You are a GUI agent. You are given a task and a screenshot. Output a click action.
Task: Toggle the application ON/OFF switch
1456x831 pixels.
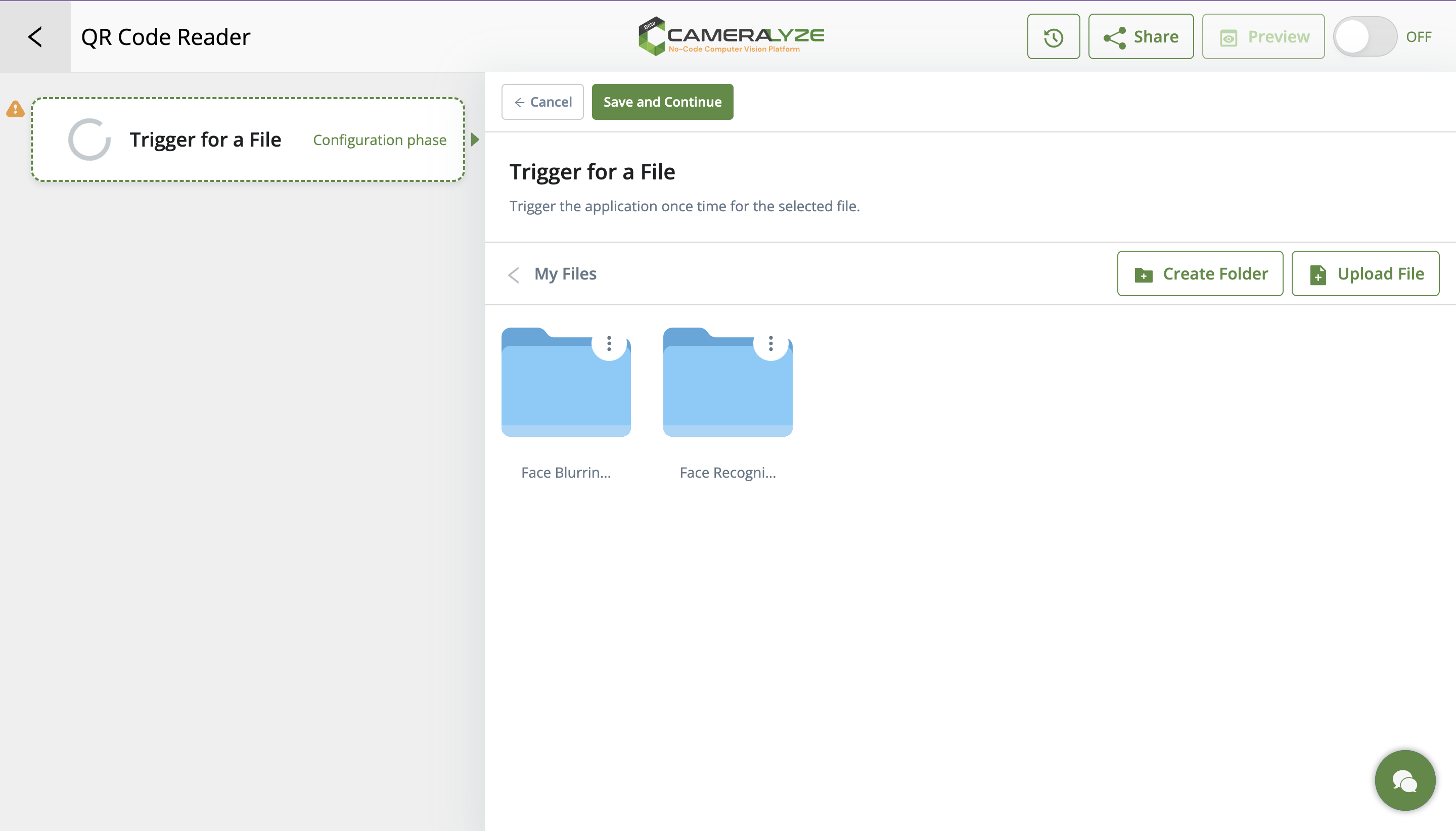tap(1364, 36)
